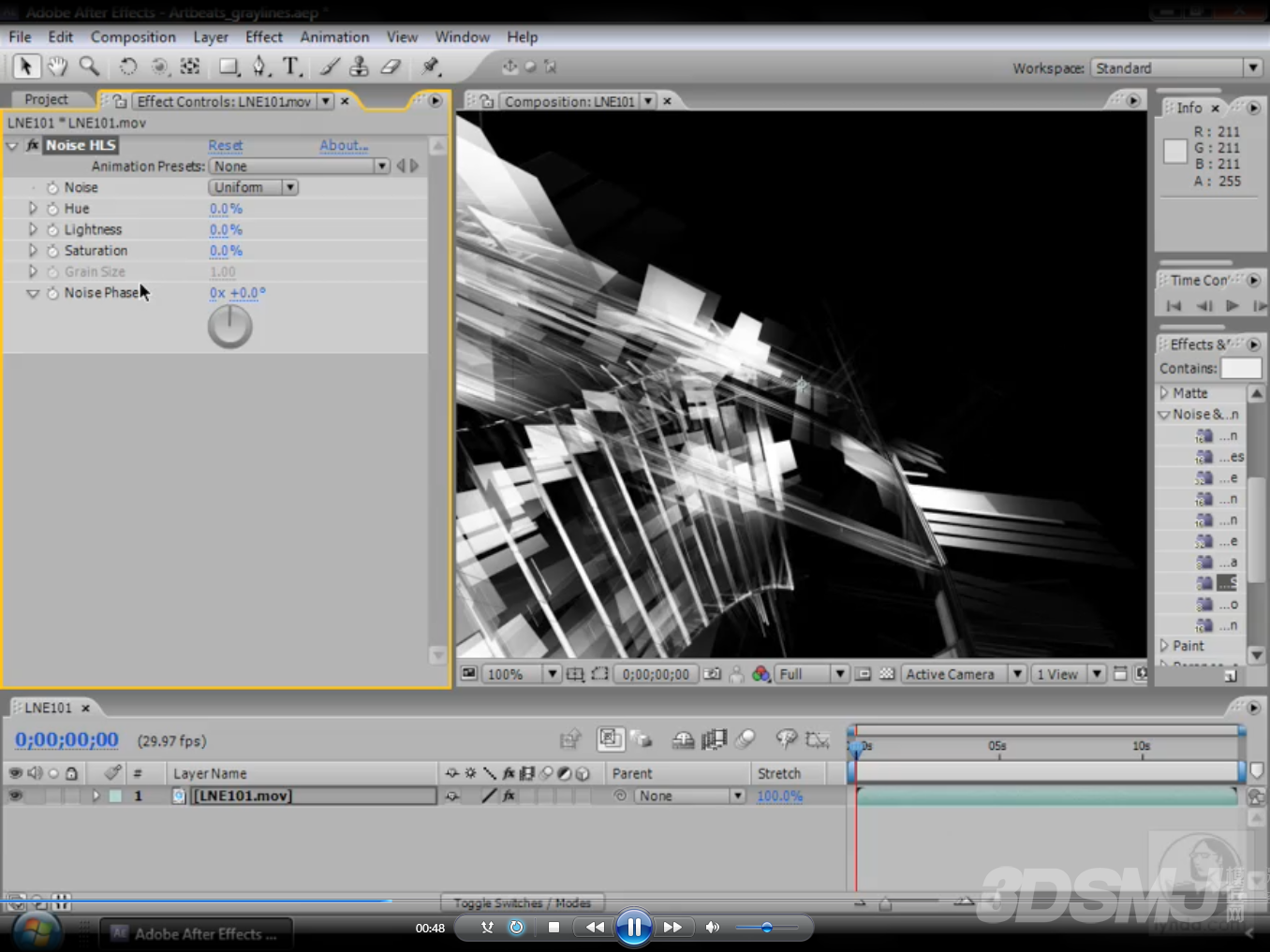Toggle the quality switch on LNE101.mov layer
The height and width of the screenshot is (952, 1270).
[489, 796]
